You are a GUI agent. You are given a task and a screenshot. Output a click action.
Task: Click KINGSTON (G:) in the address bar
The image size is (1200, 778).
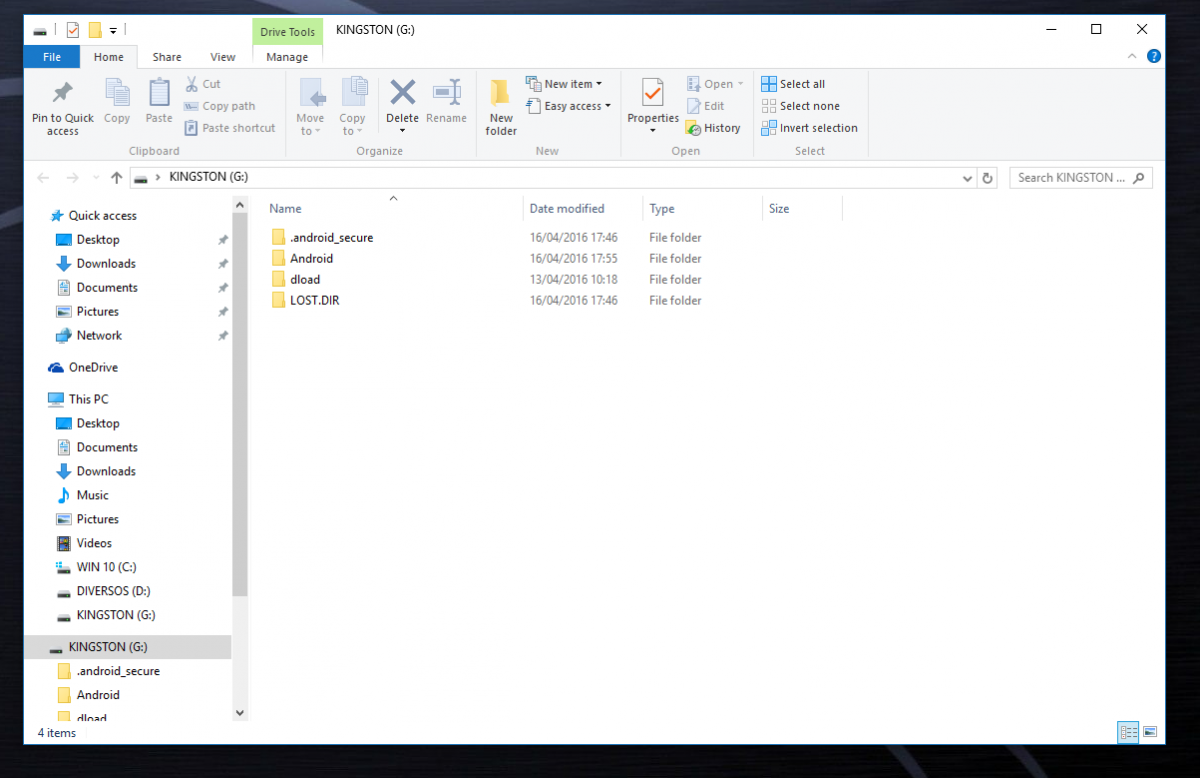[208, 177]
